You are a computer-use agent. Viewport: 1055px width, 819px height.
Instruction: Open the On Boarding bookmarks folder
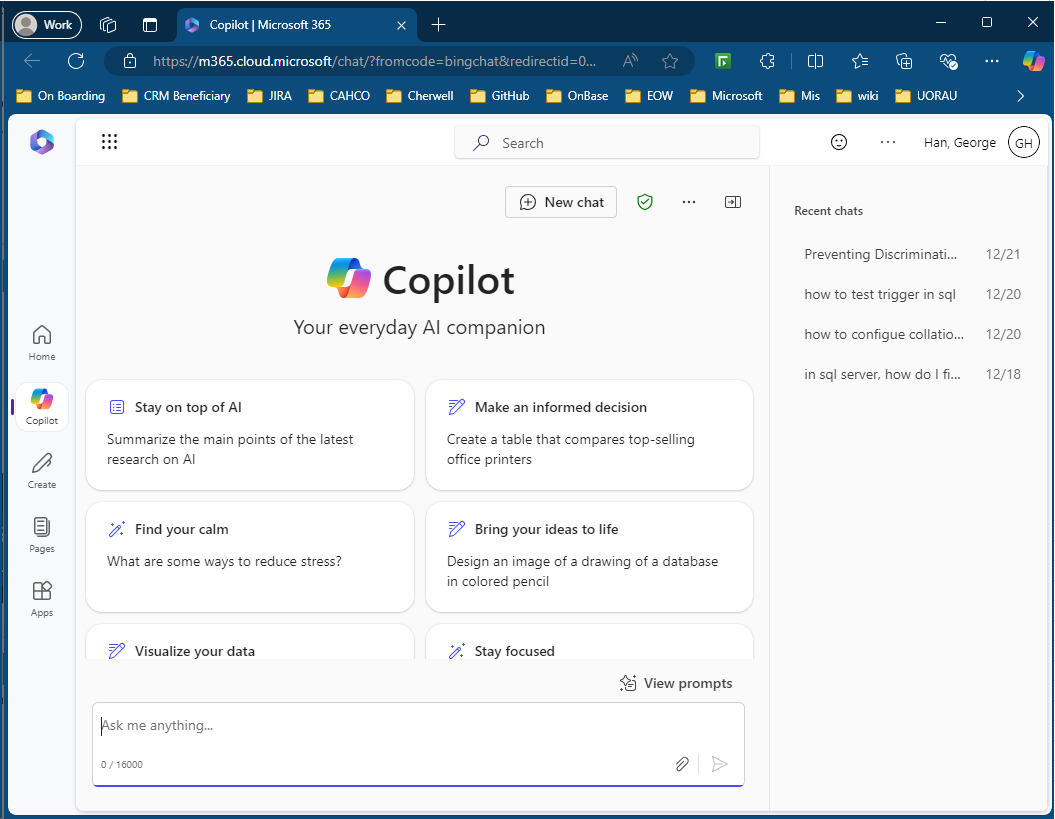tap(61, 96)
